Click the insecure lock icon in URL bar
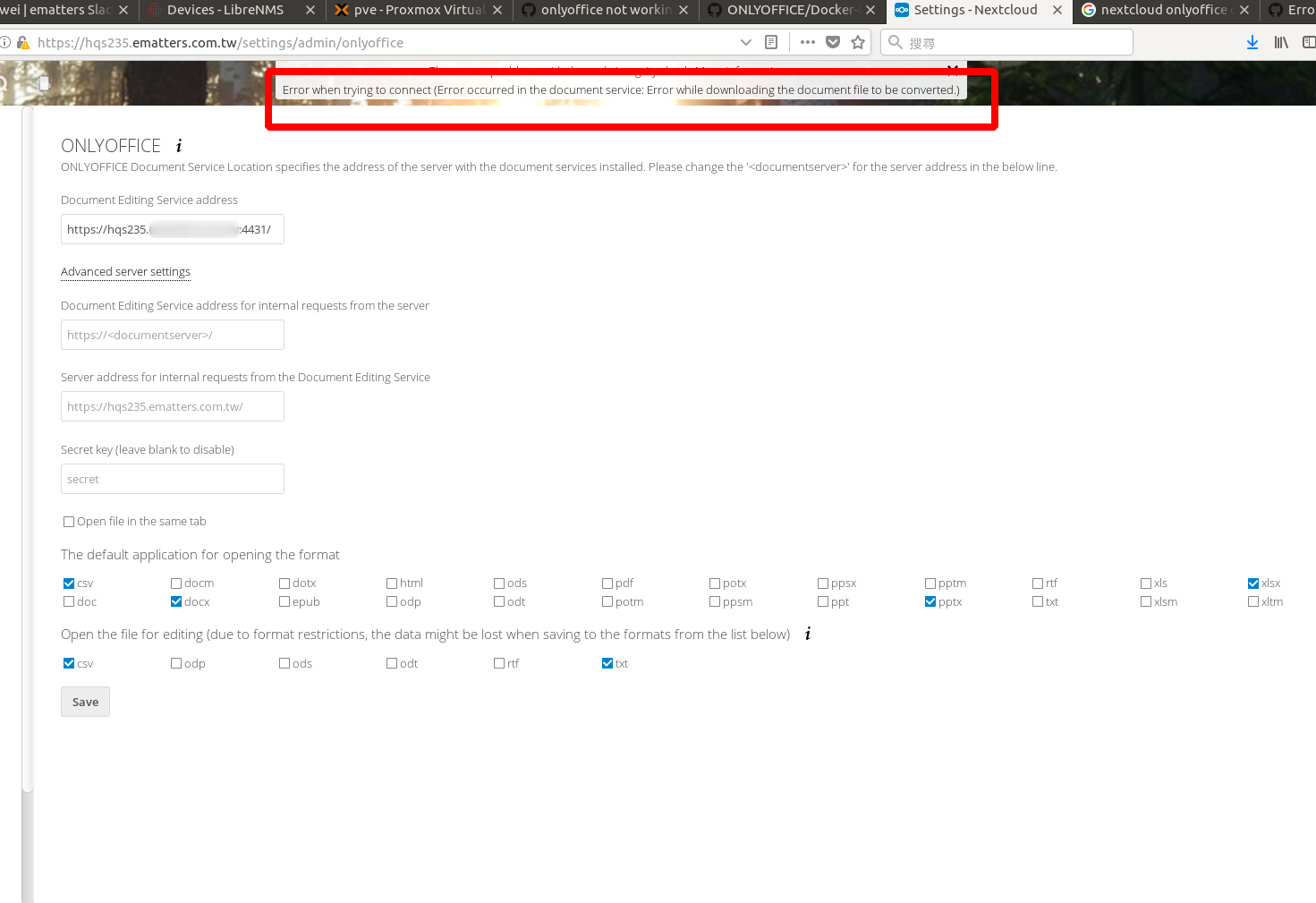This screenshot has width=1316, height=903. point(22,42)
